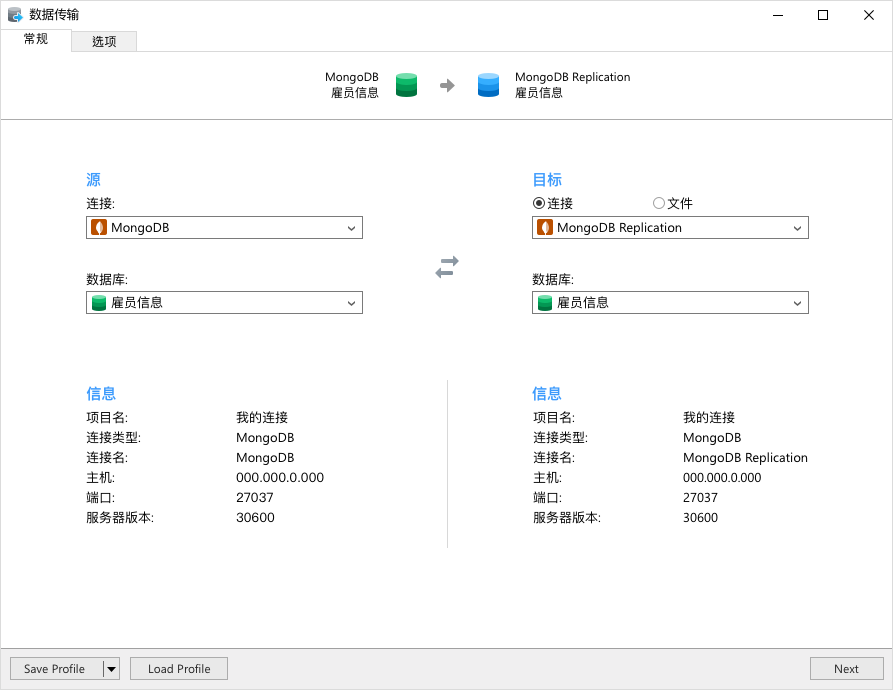The height and width of the screenshot is (690, 893).
Task: Click the MongoDB leaf icon in target connection
Action: tap(545, 228)
